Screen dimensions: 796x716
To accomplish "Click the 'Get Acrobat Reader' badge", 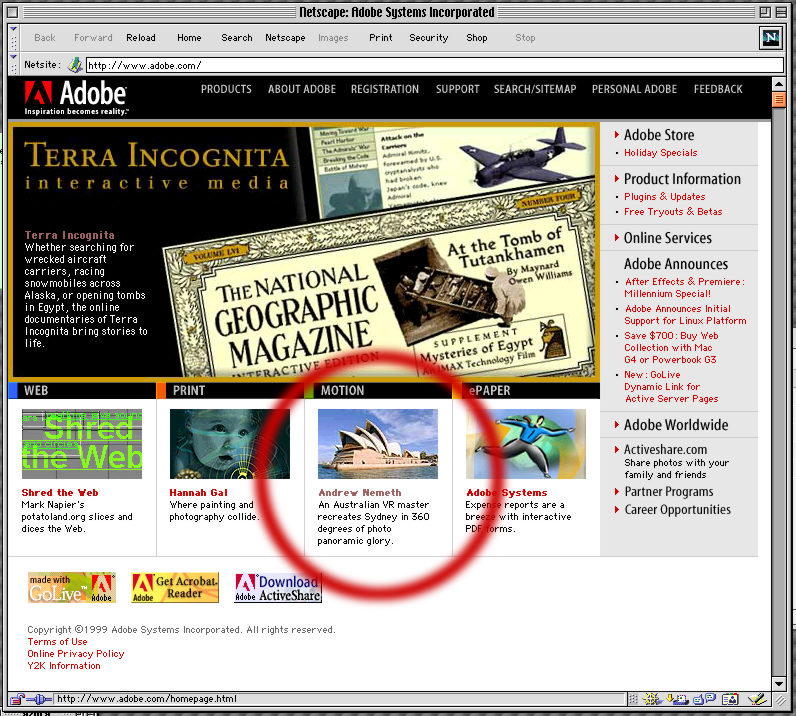I will point(175,588).
